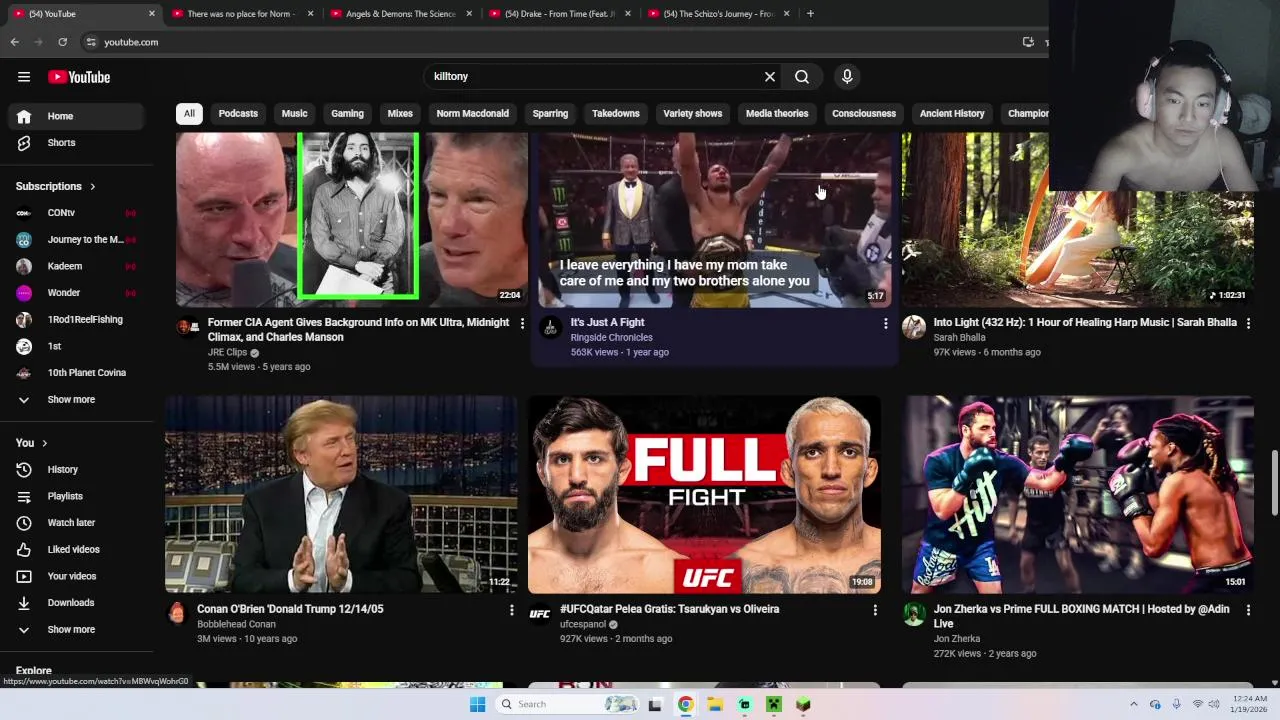Select the Variety shows filter chip
The height and width of the screenshot is (720, 1280).
[x=692, y=113]
